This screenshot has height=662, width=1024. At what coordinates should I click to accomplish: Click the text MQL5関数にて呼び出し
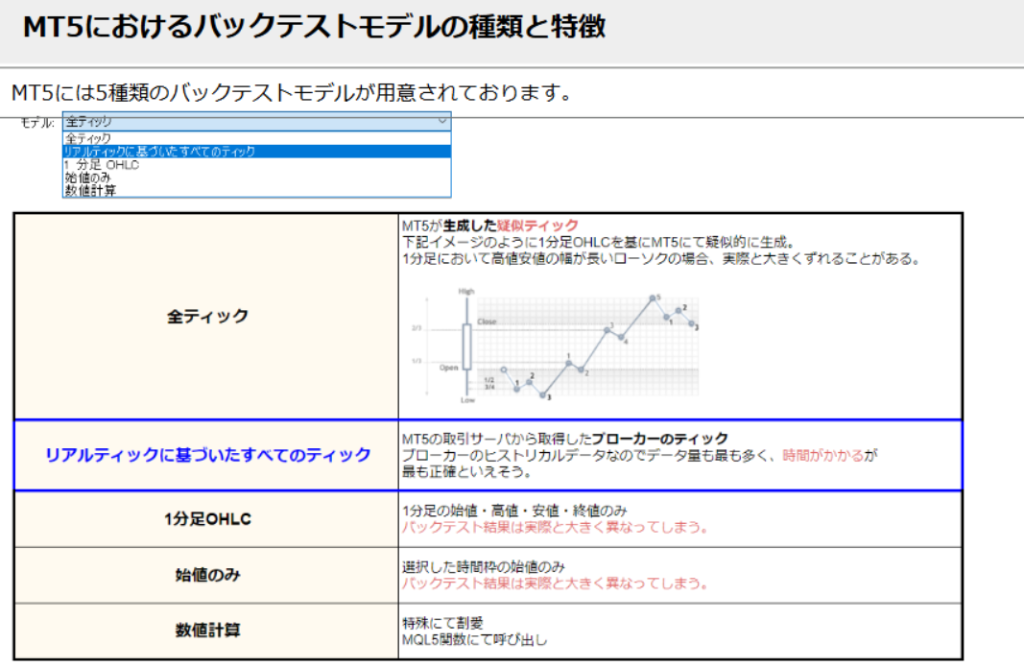475,640
